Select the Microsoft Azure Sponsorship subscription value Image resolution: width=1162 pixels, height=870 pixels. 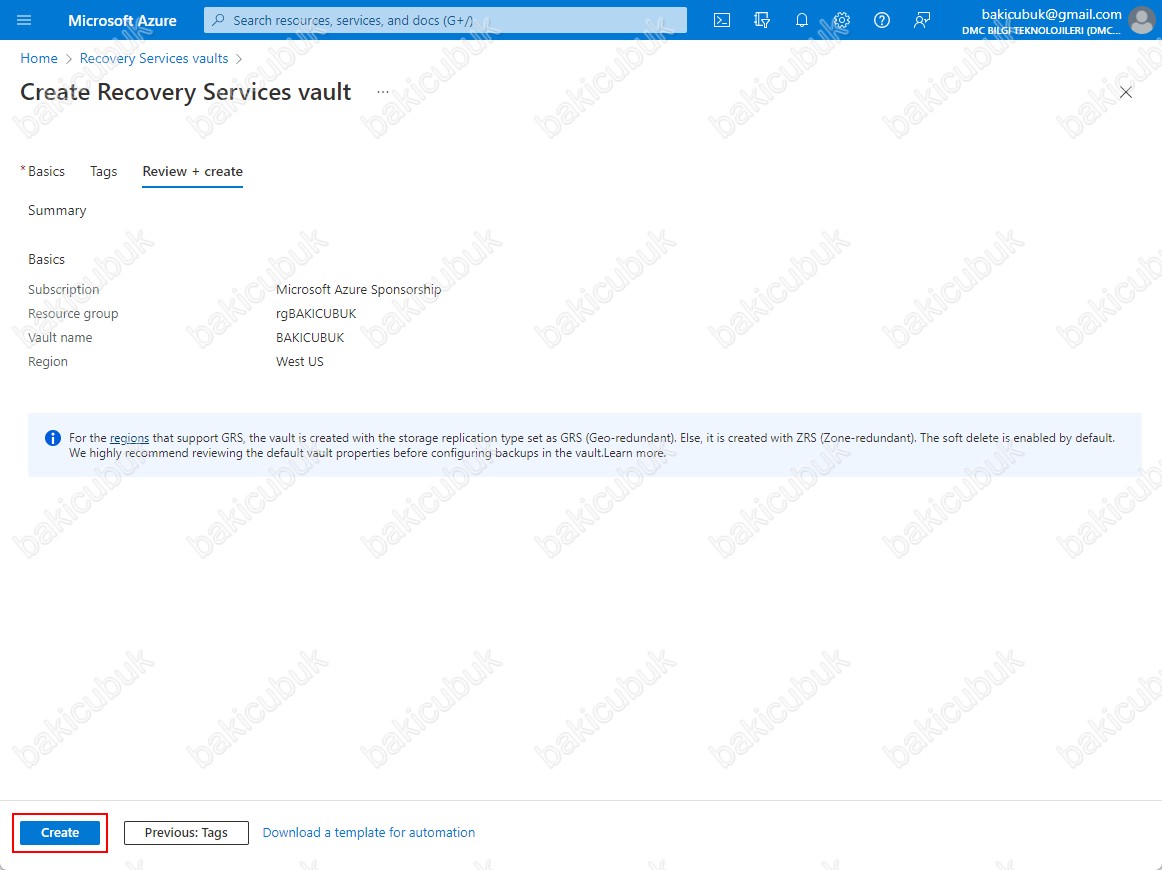click(359, 289)
